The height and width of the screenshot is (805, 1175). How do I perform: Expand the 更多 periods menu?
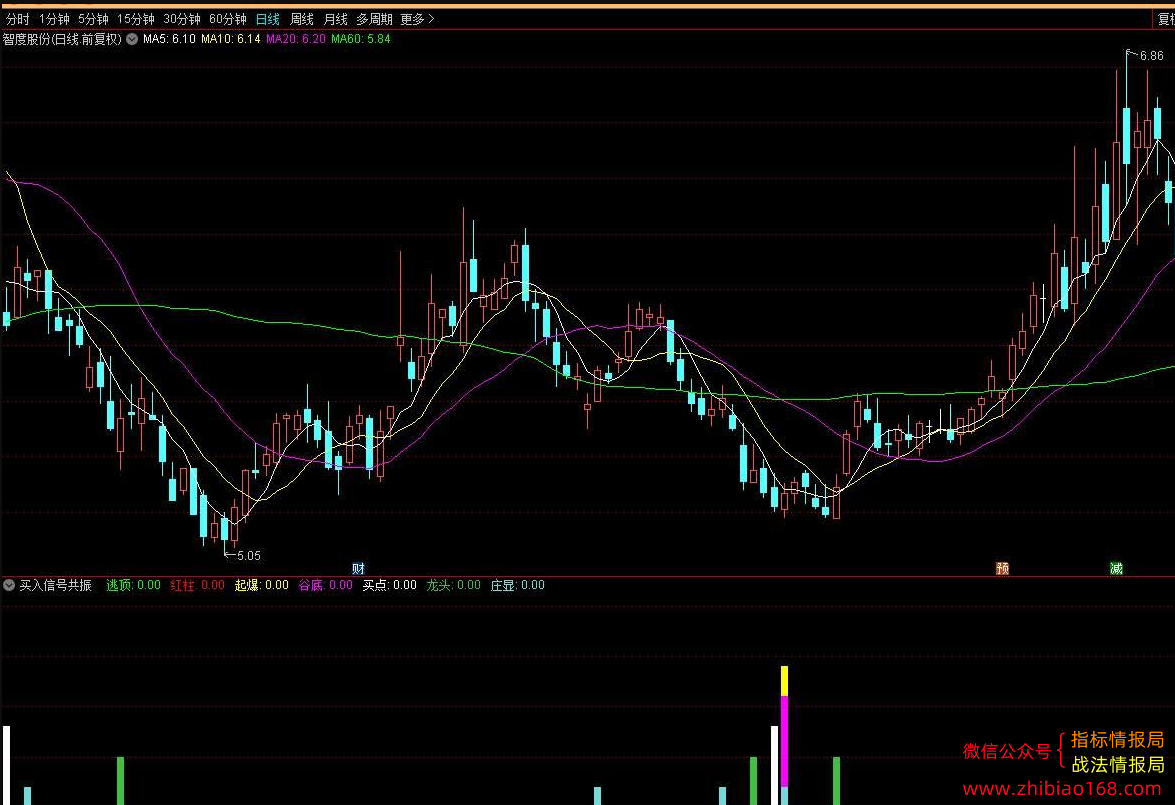417,19
